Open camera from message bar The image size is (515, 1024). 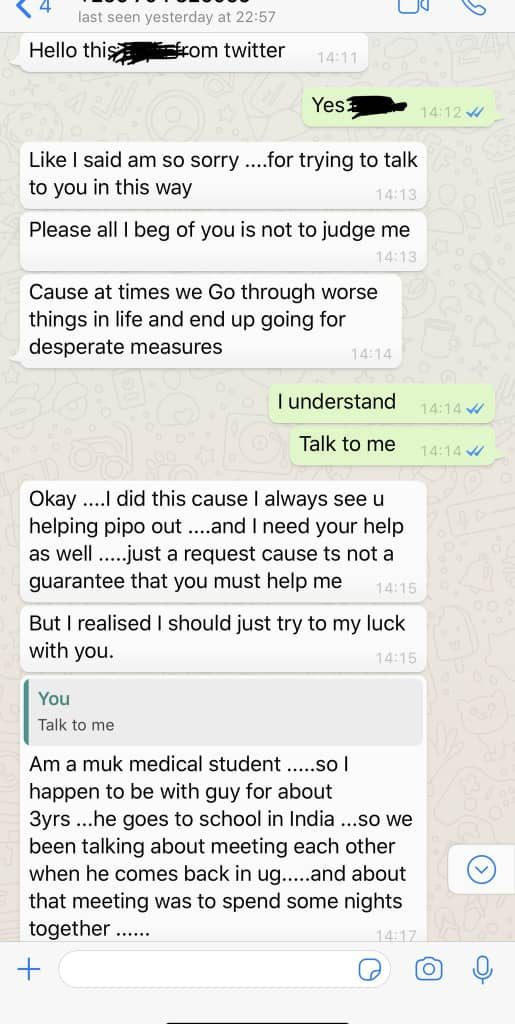click(x=428, y=969)
